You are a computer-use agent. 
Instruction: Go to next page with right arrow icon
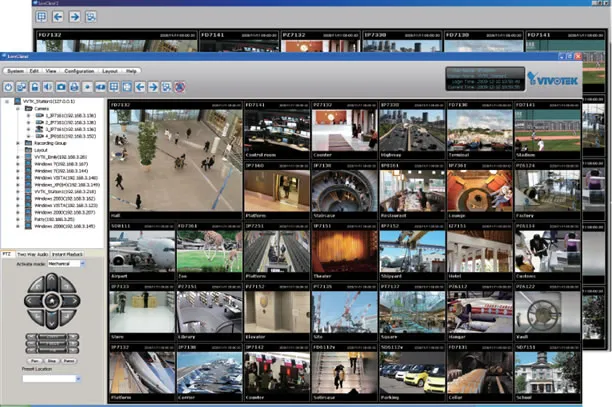pos(153,87)
